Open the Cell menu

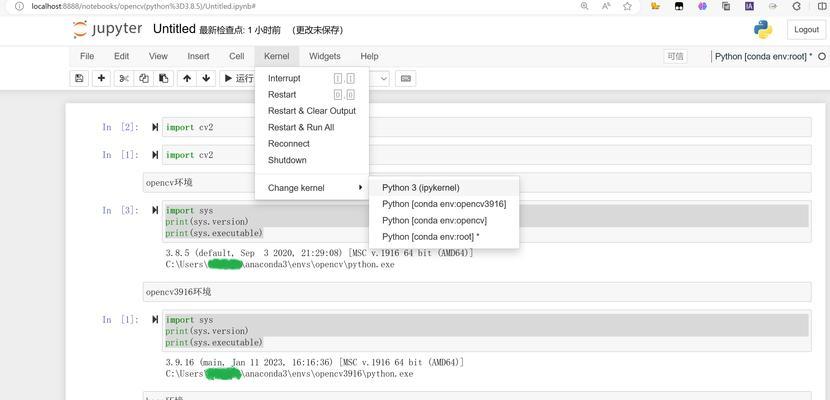click(x=237, y=56)
